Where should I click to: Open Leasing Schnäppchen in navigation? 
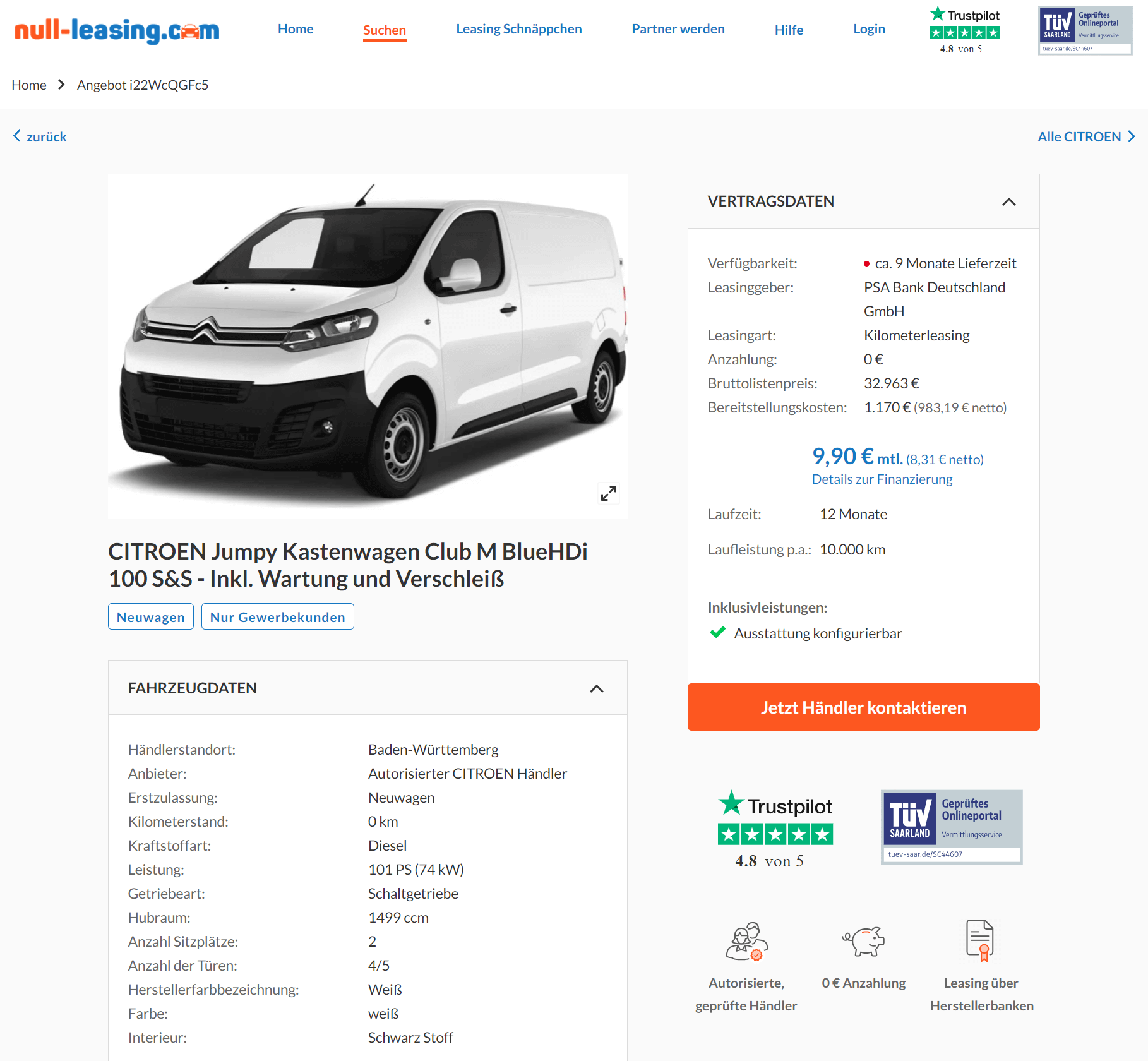pos(519,29)
